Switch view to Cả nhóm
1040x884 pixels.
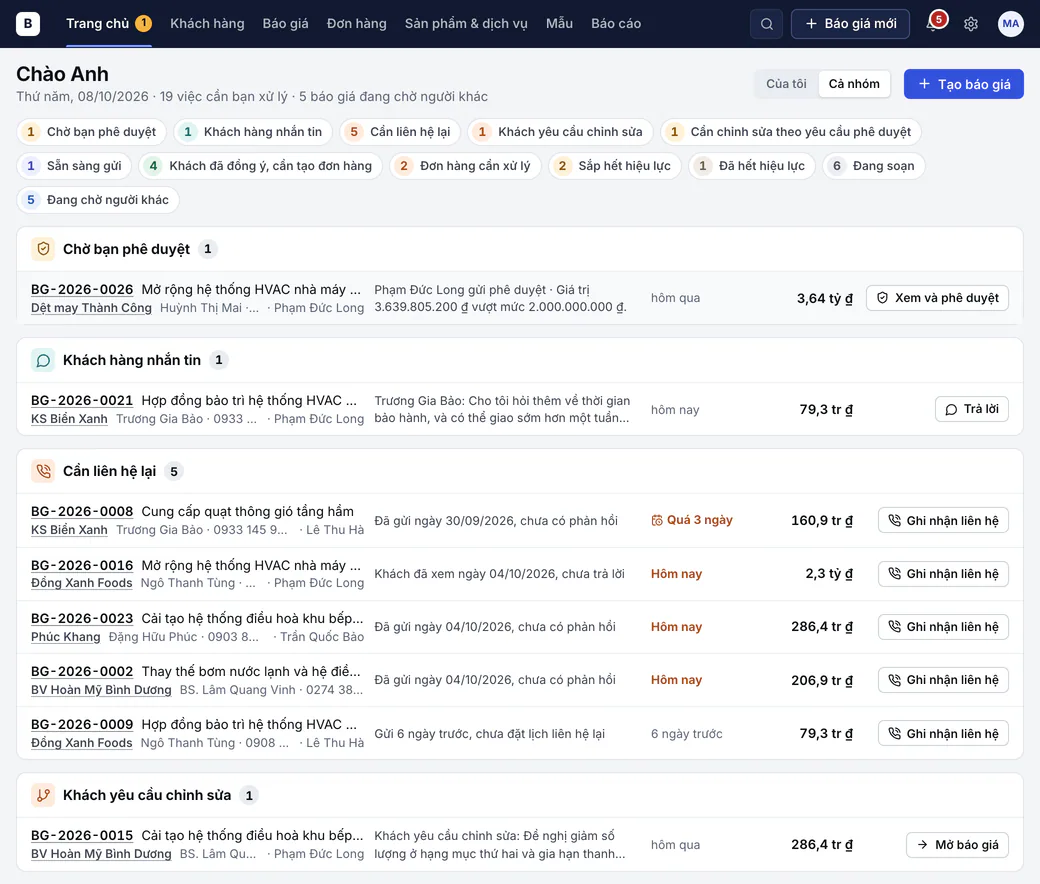854,84
